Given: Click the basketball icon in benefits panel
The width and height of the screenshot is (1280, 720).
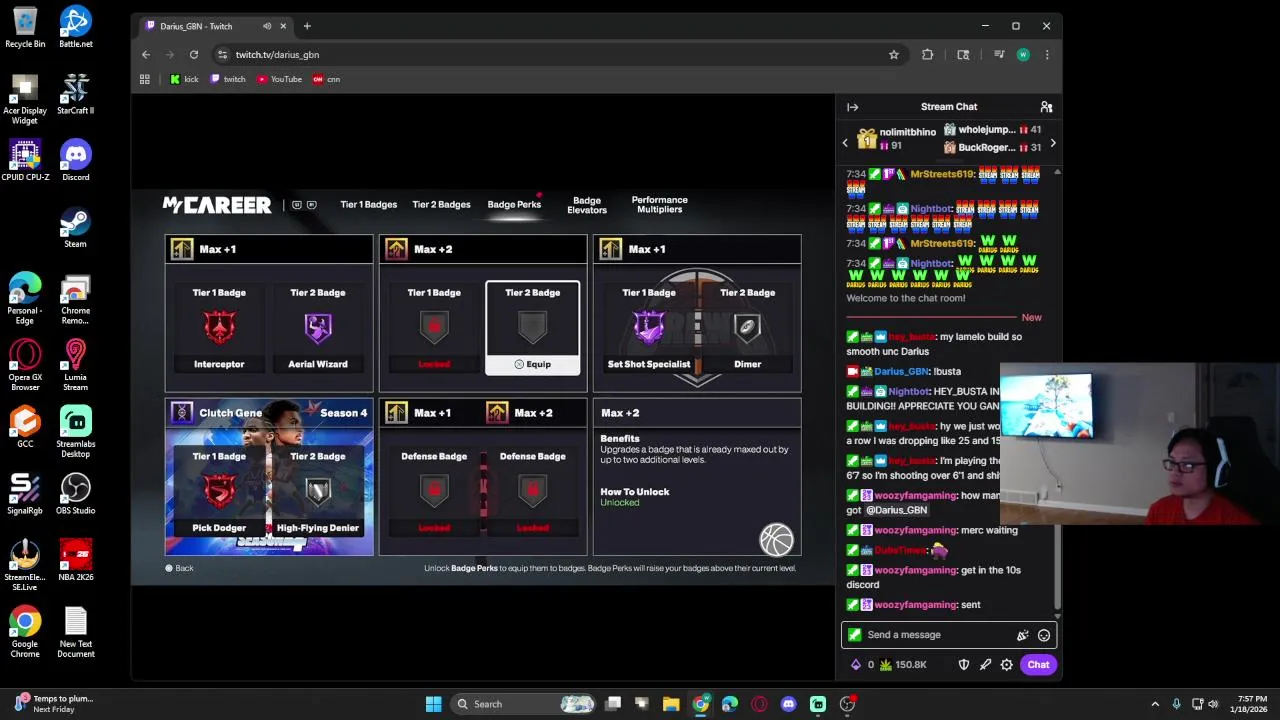Looking at the screenshot, I should 776,539.
